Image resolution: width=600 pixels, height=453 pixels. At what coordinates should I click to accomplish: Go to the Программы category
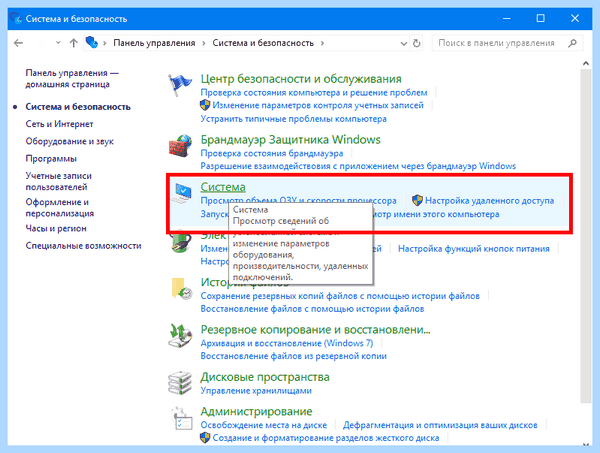click(x=51, y=158)
